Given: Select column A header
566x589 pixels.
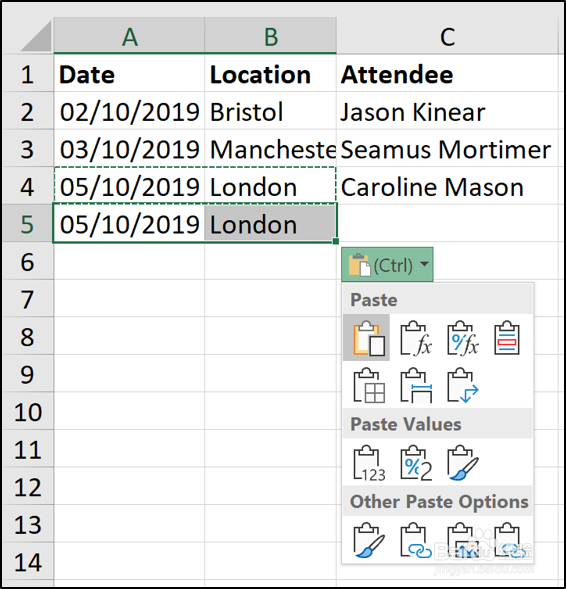Looking at the screenshot, I should coord(129,36).
